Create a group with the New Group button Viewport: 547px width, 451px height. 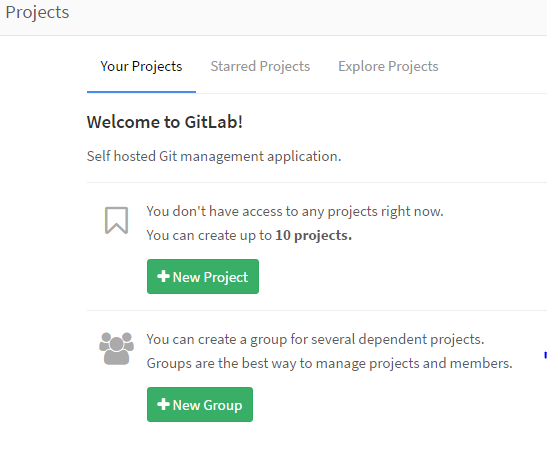200,405
